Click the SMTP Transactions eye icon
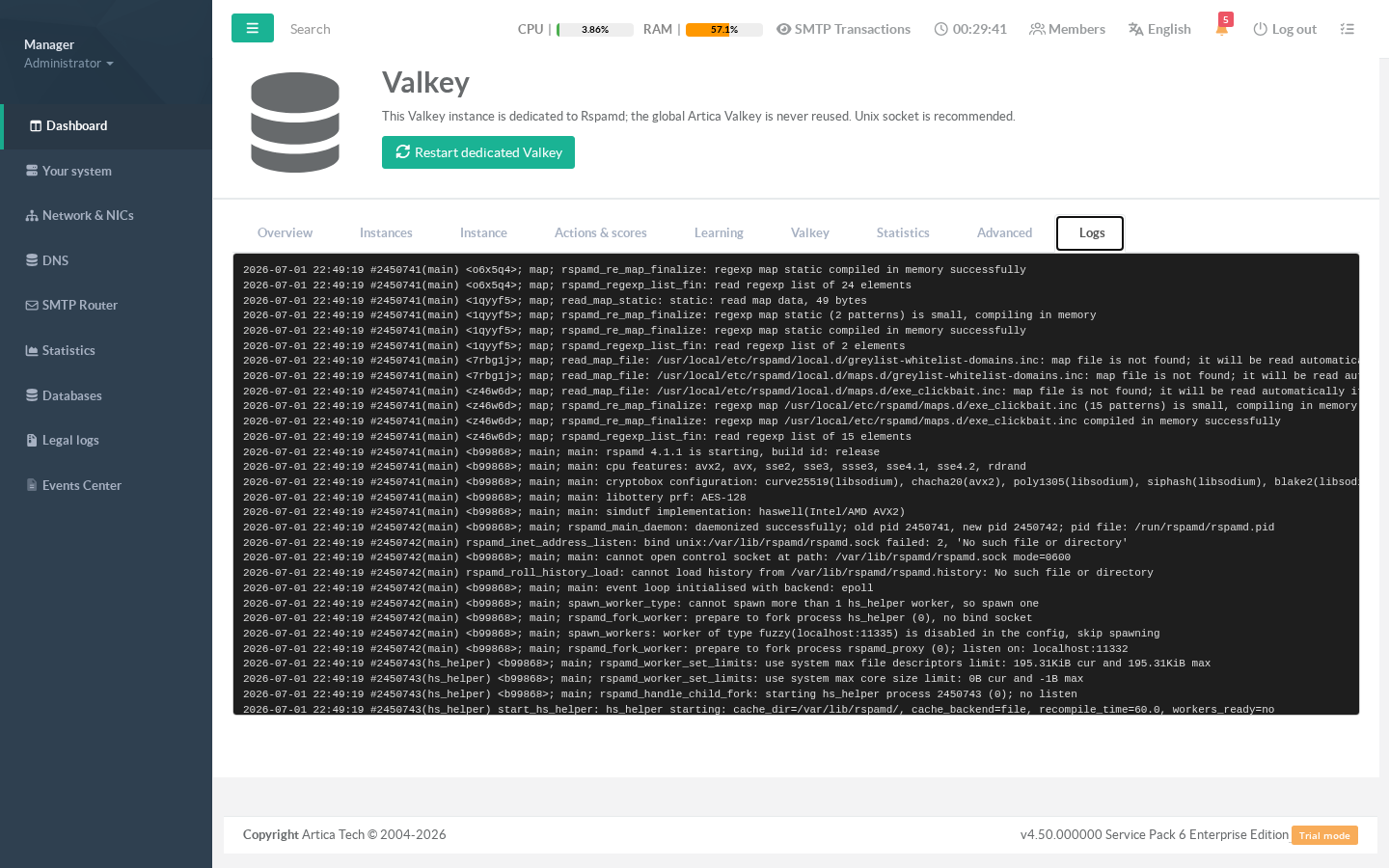This screenshot has width=1389, height=868. coord(784,29)
